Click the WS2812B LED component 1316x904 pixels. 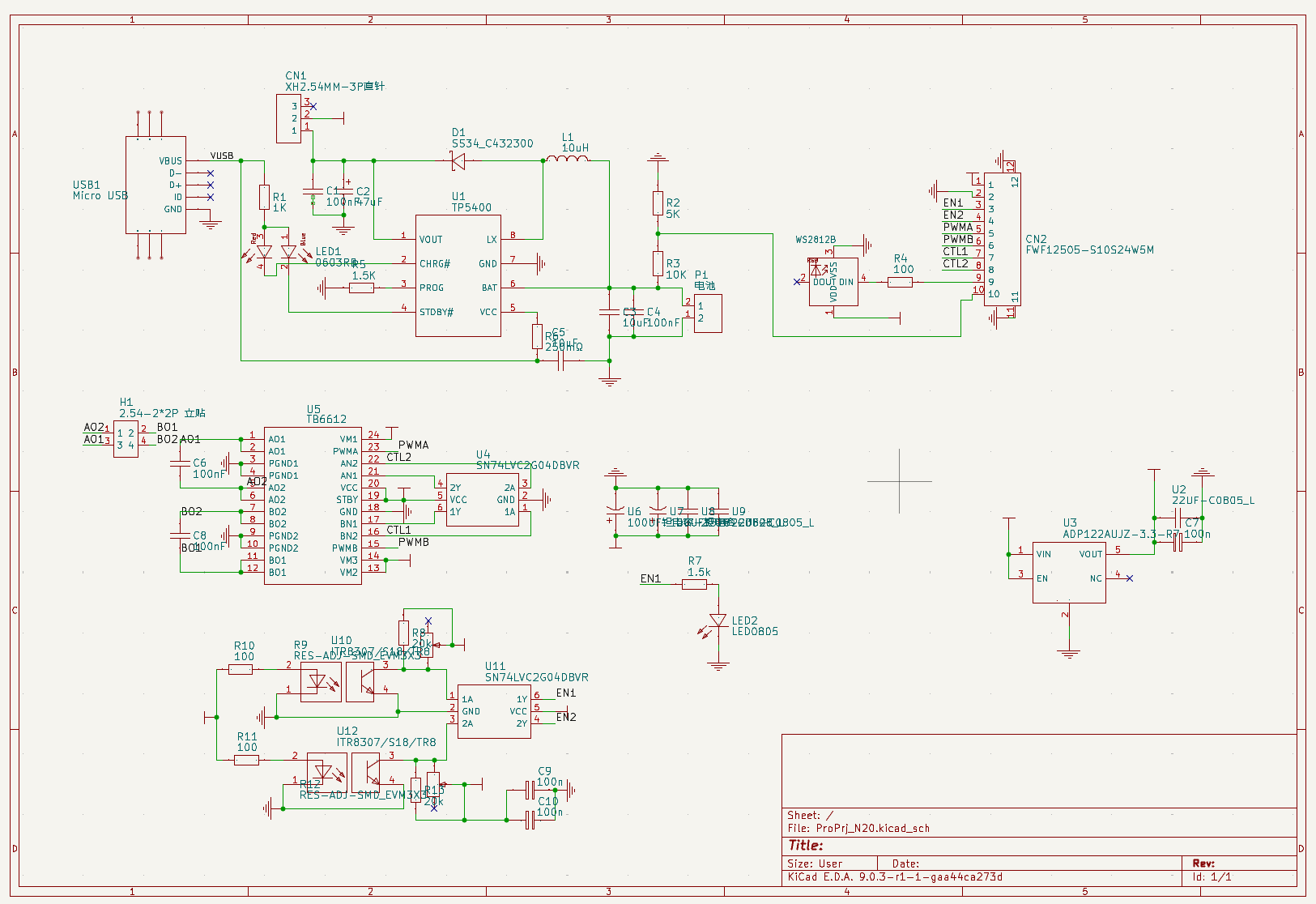pos(833,281)
